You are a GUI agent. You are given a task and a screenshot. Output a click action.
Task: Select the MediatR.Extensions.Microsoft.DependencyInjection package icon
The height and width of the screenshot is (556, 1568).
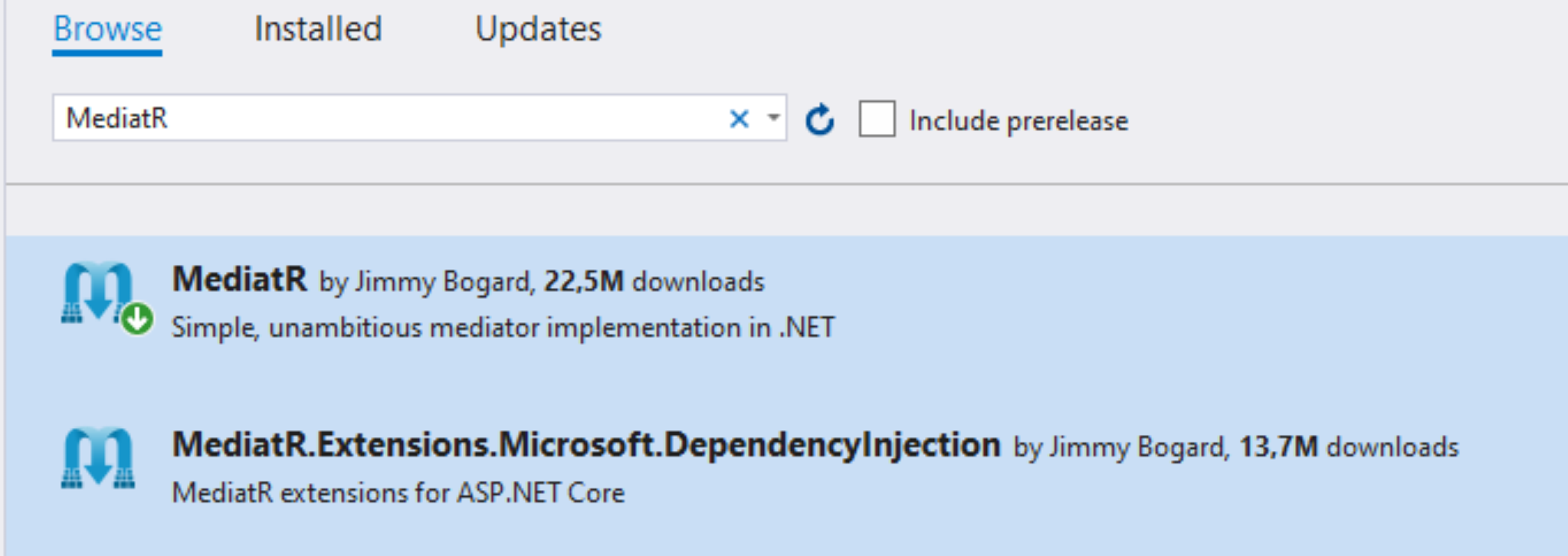click(98, 458)
